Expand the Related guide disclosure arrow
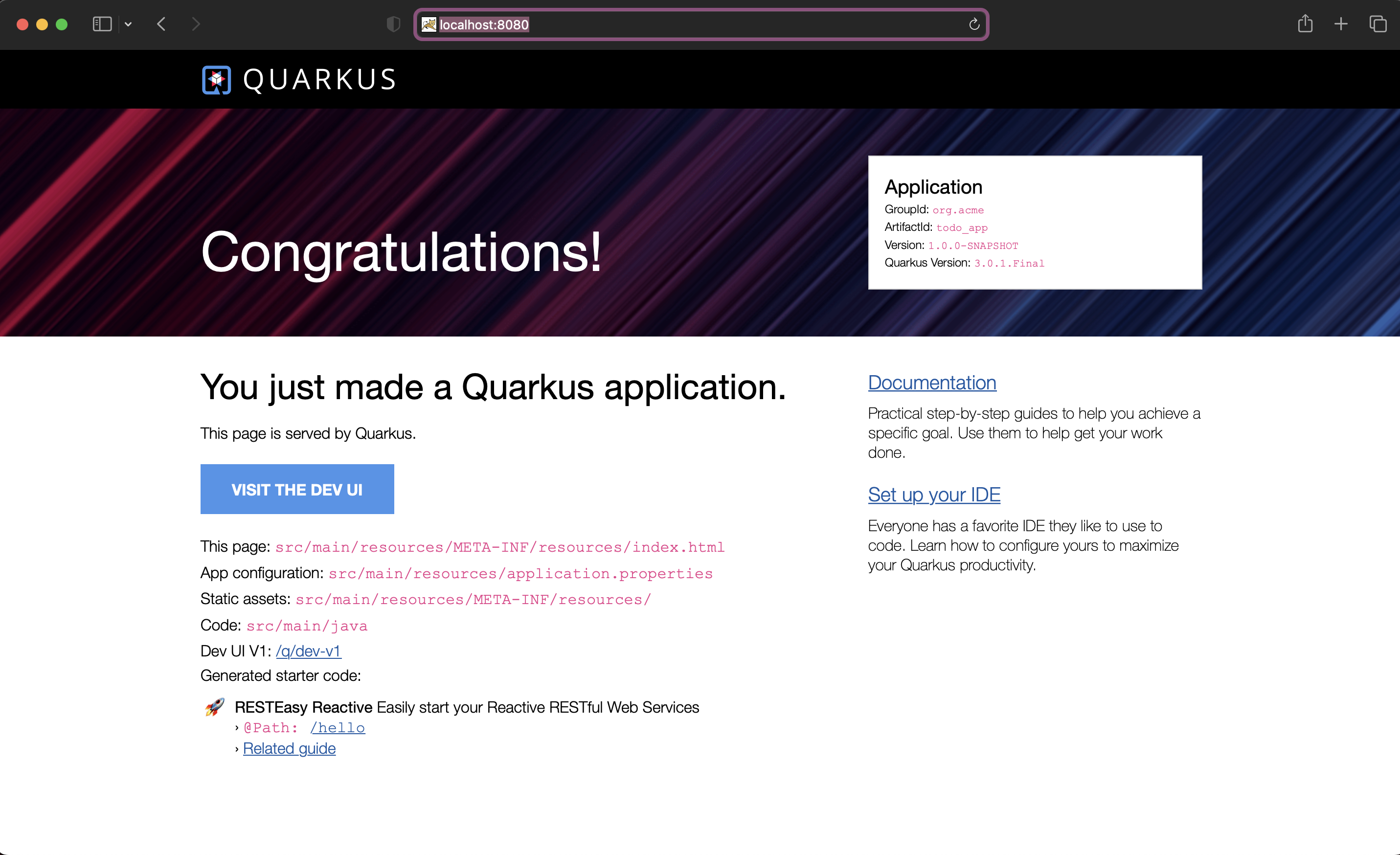The image size is (1400, 855). point(237,749)
